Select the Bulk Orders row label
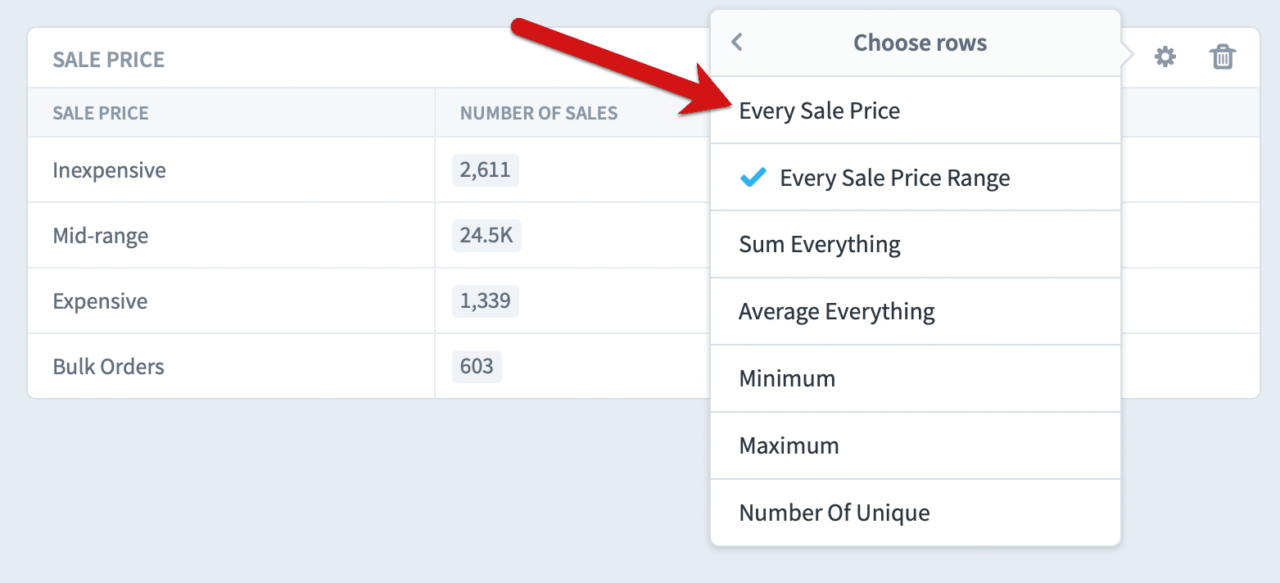 point(108,366)
